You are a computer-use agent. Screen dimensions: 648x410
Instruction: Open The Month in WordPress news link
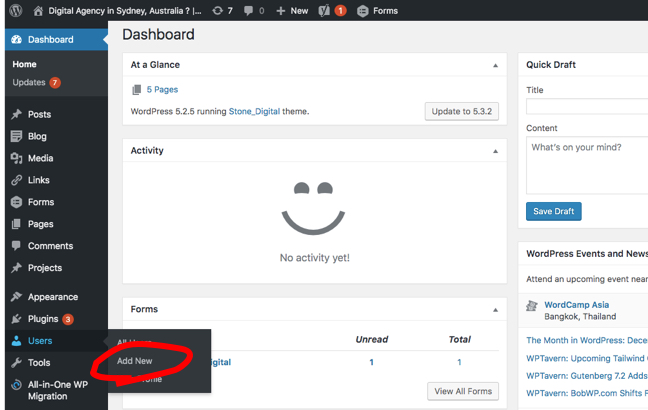tap(587, 340)
